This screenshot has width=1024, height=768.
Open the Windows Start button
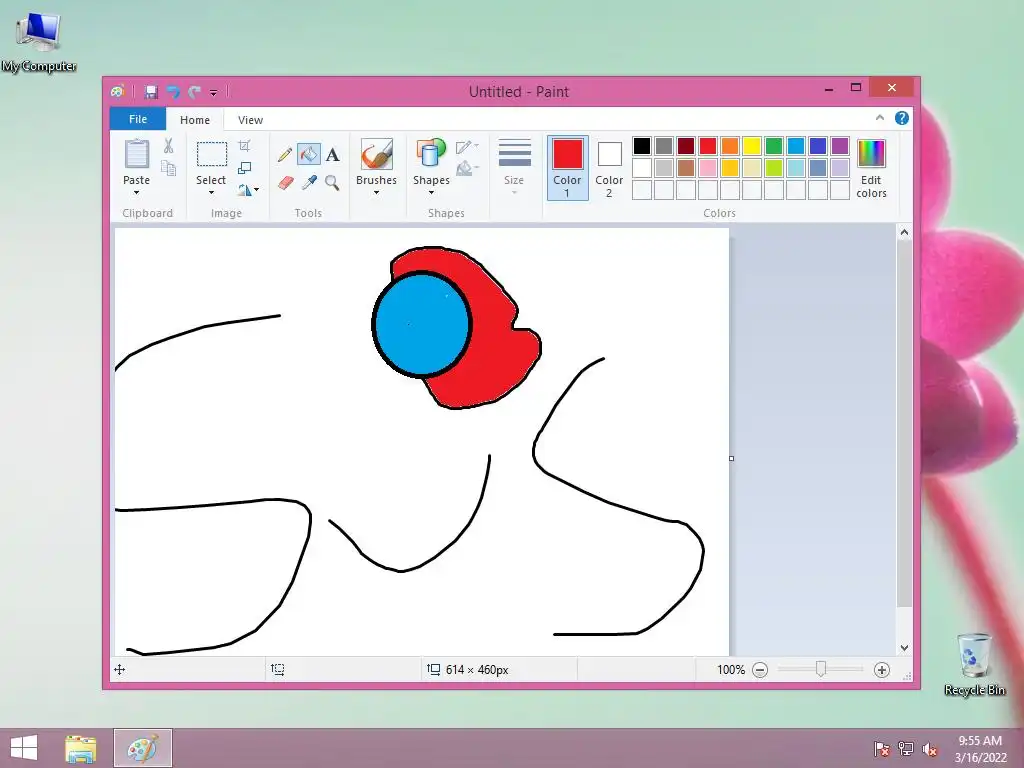24,748
